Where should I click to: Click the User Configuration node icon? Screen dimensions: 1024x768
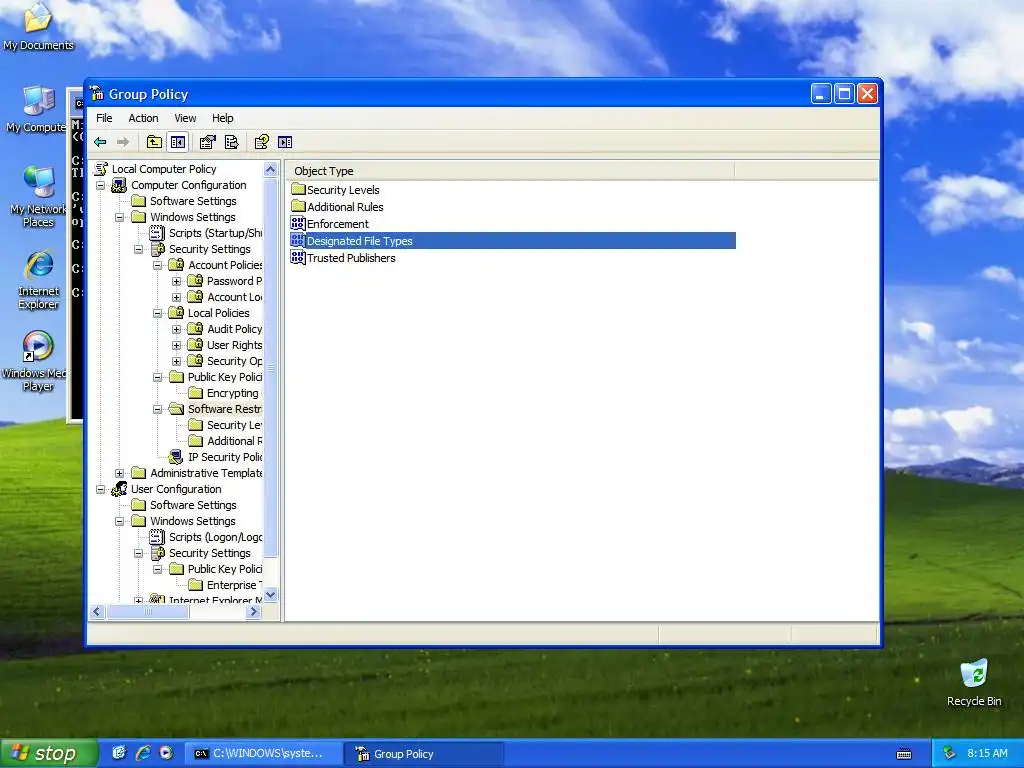point(119,488)
